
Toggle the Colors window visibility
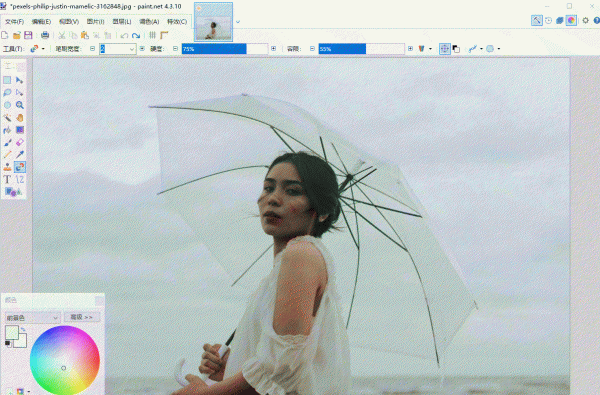571,21
